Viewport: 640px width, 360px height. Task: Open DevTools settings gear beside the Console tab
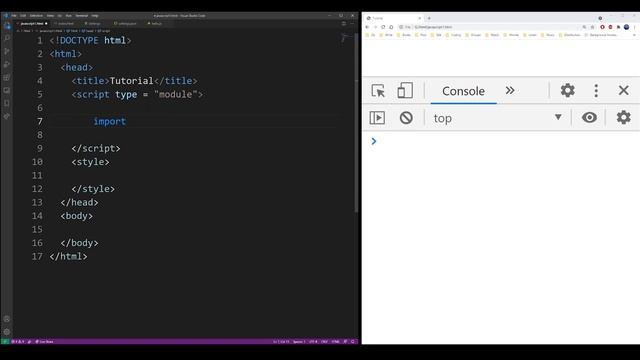(567, 90)
